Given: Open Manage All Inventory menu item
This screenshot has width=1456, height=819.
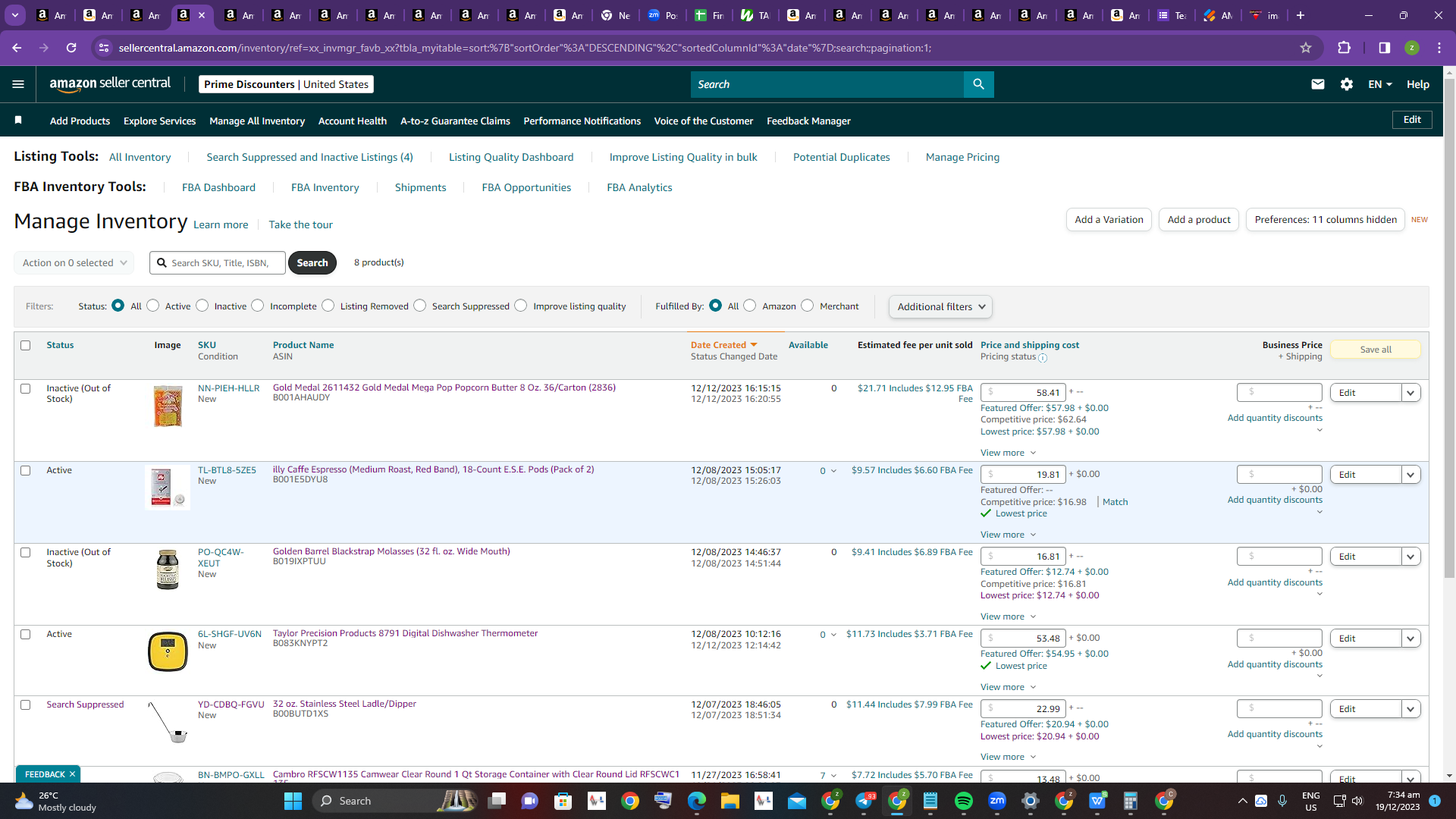Looking at the screenshot, I should pyautogui.click(x=257, y=121).
